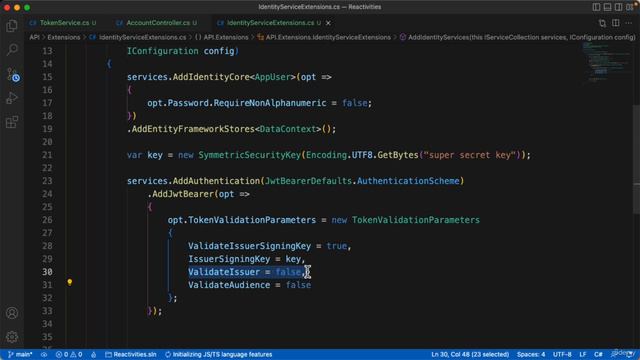Split the editor to the right

[616, 23]
